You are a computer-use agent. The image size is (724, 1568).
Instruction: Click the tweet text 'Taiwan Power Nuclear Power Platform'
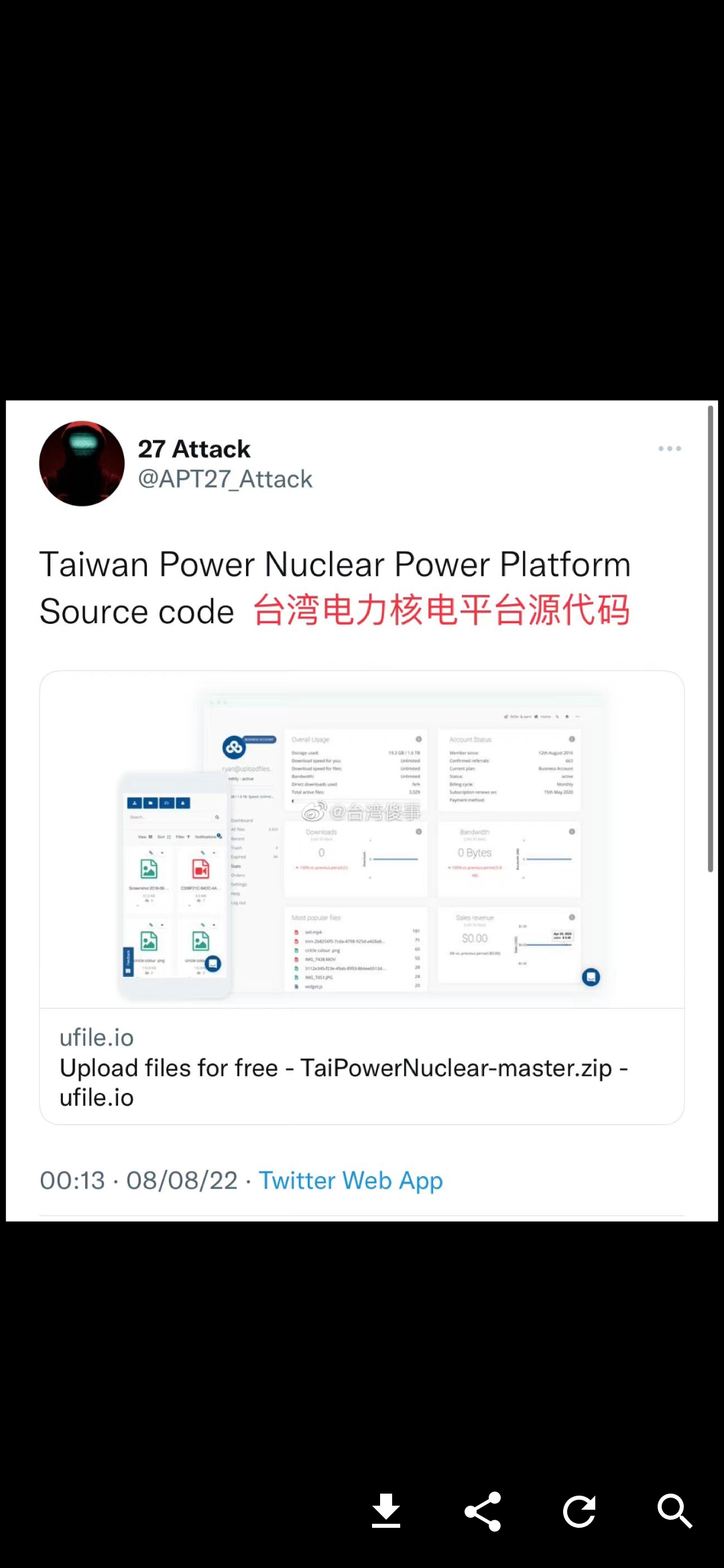click(x=335, y=564)
